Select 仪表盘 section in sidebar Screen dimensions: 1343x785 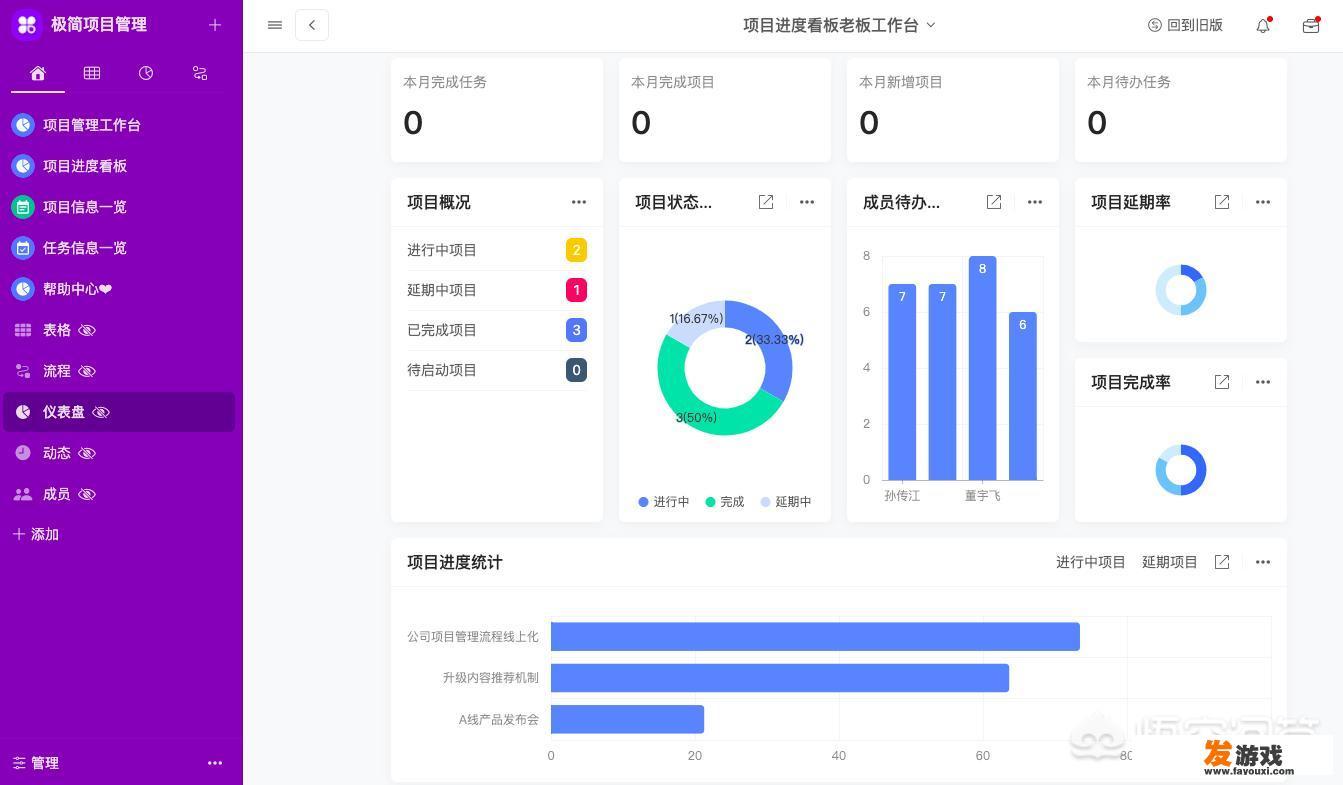point(119,412)
